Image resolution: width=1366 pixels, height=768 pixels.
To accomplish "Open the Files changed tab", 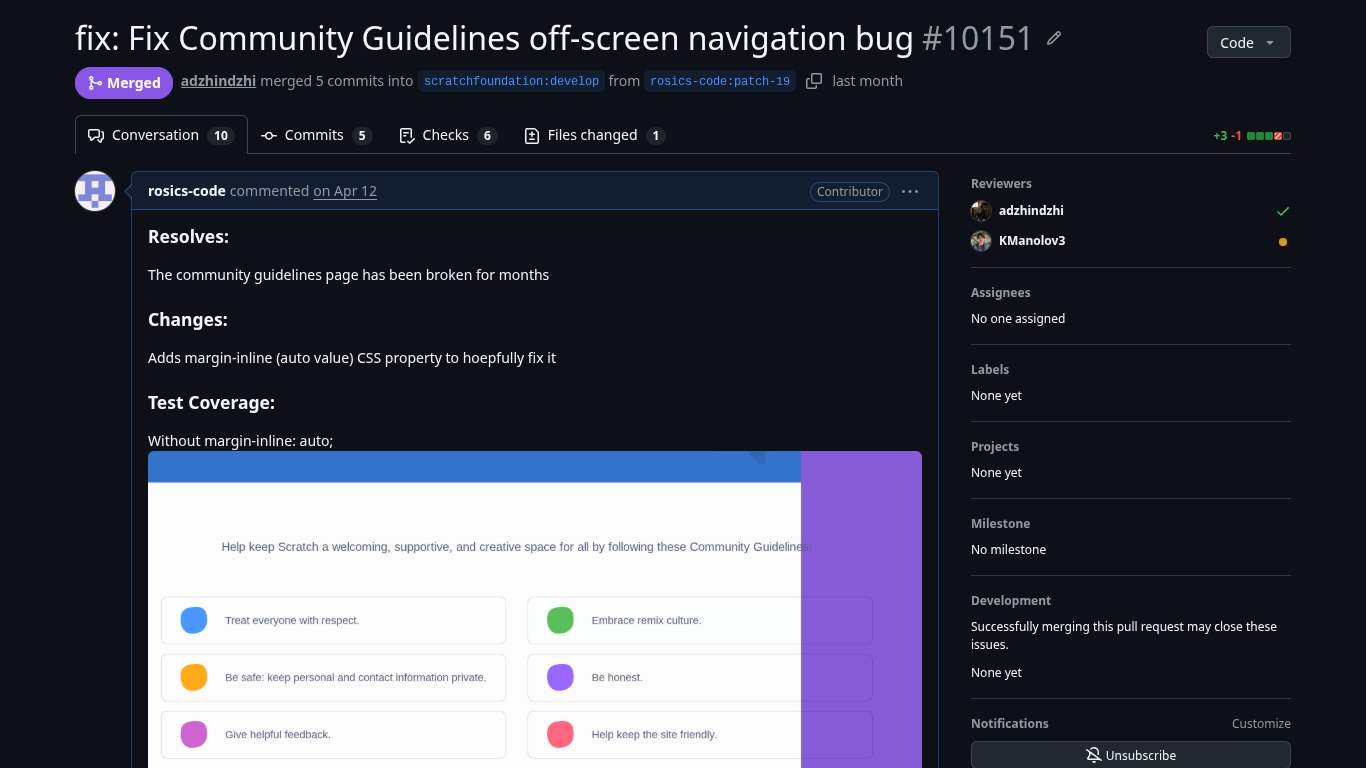I will click(594, 135).
